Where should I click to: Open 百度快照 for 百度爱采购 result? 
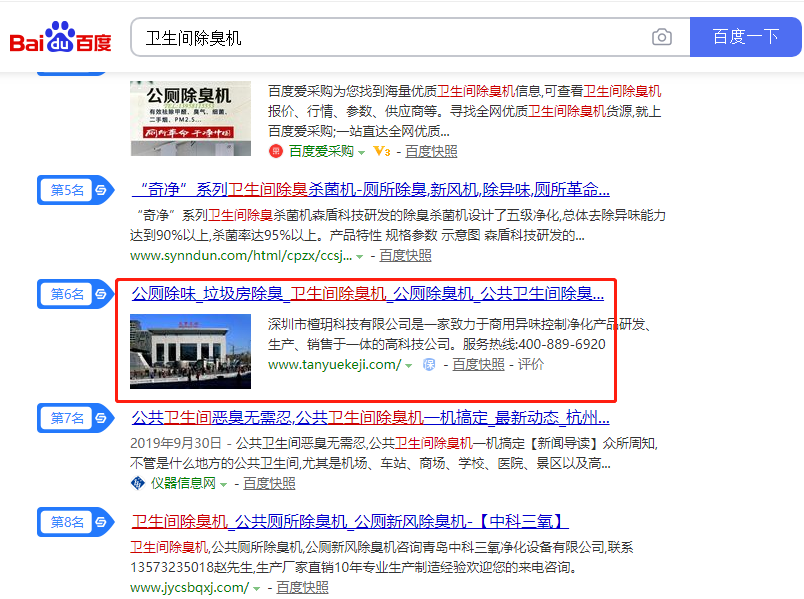[431, 151]
